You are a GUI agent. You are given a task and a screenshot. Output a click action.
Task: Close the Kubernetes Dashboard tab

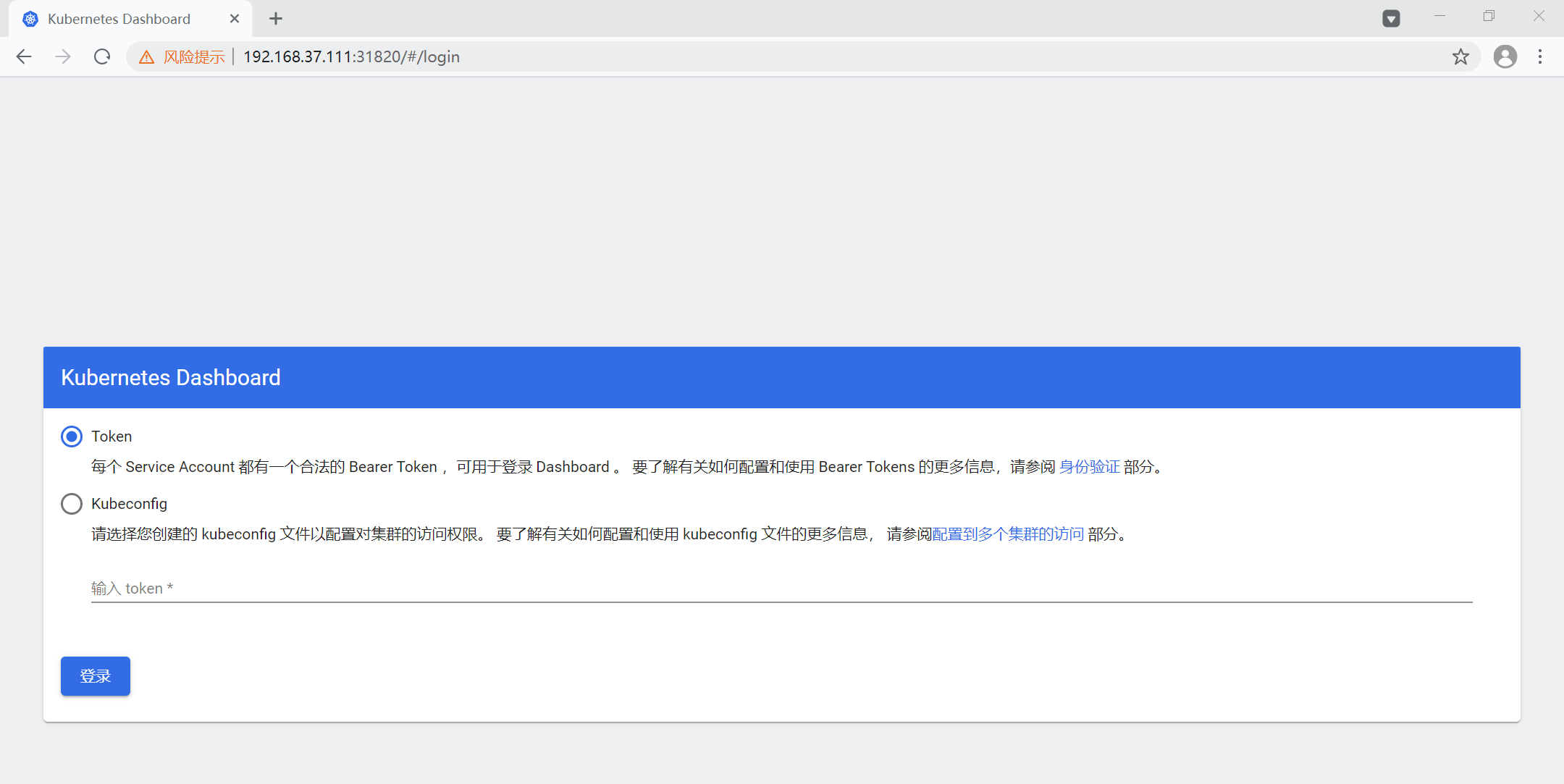pyautogui.click(x=235, y=19)
